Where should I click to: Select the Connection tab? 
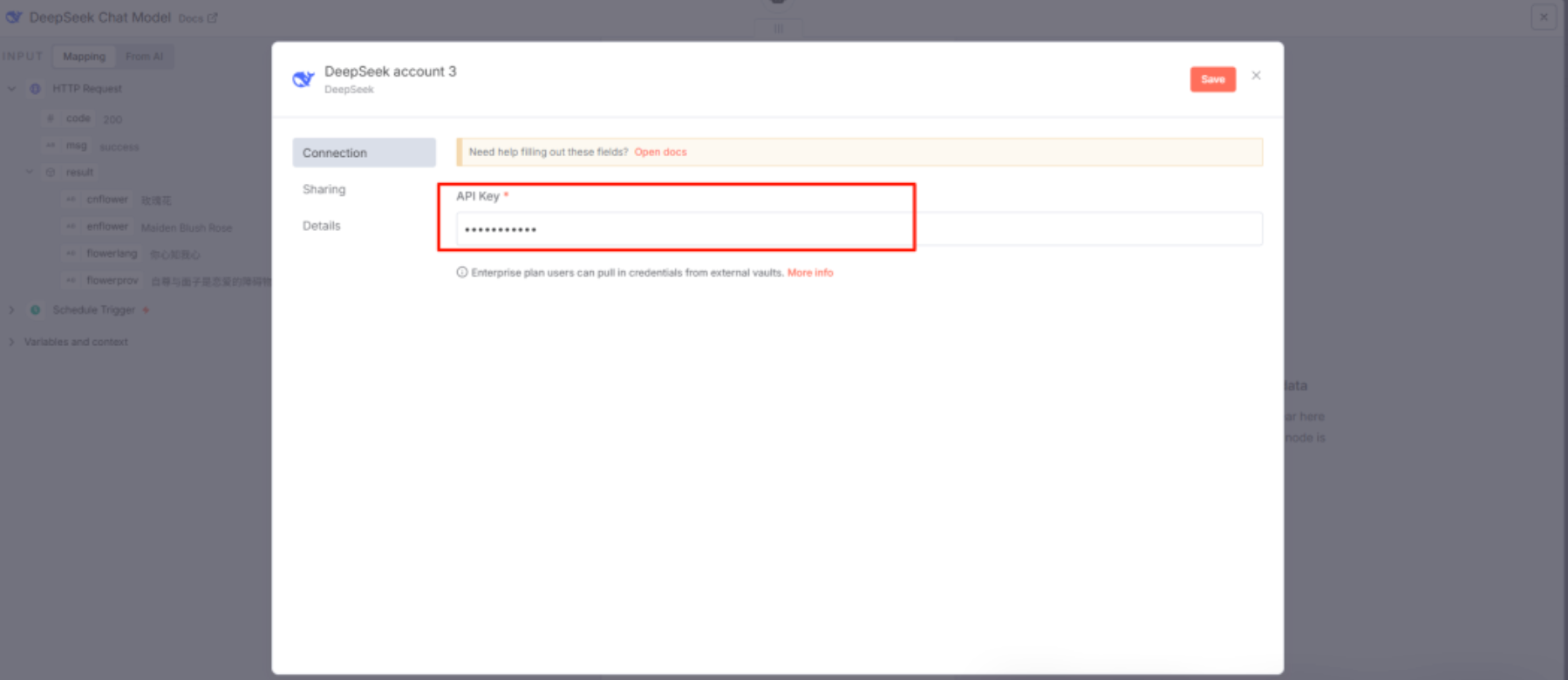click(364, 153)
